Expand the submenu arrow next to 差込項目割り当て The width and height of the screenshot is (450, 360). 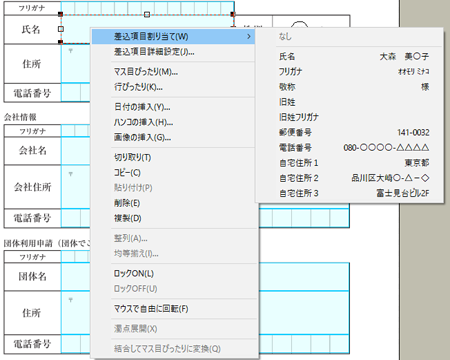pyautogui.click(x=249, y=36)
